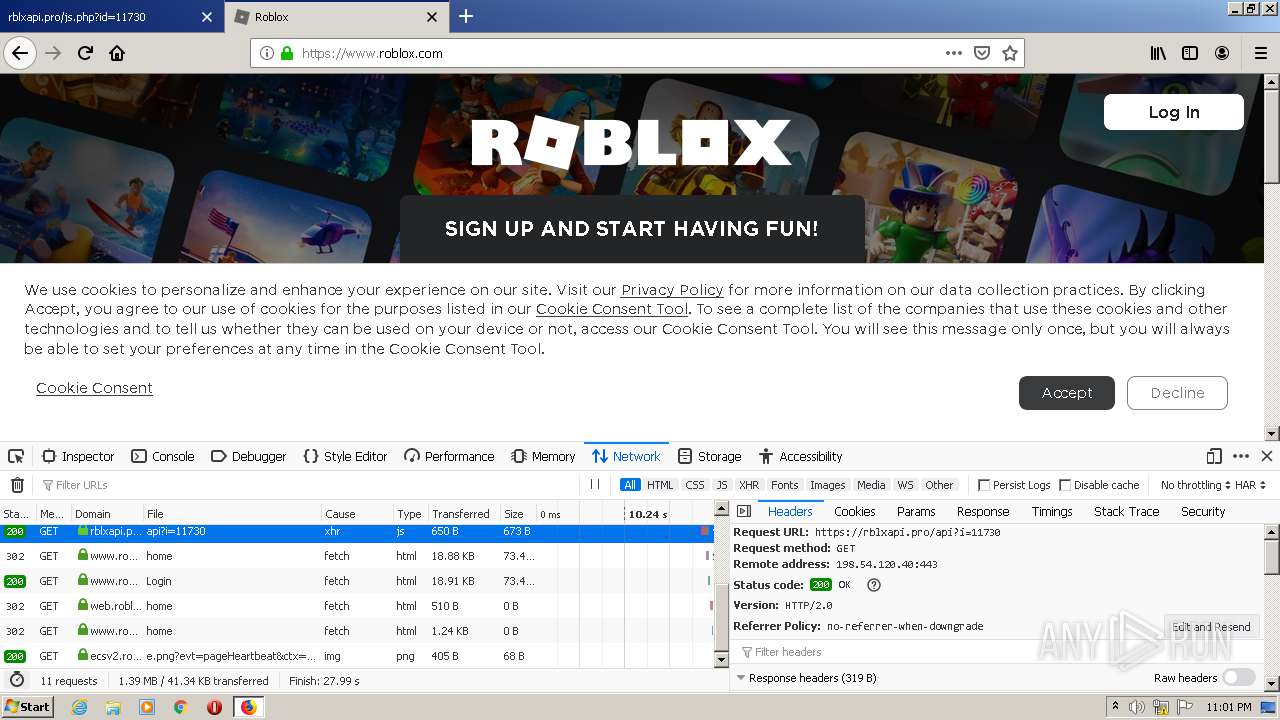This screenshot has width=1280, height=720.
Task: Filter requests by HTML
Action: [x=660, y=485]
